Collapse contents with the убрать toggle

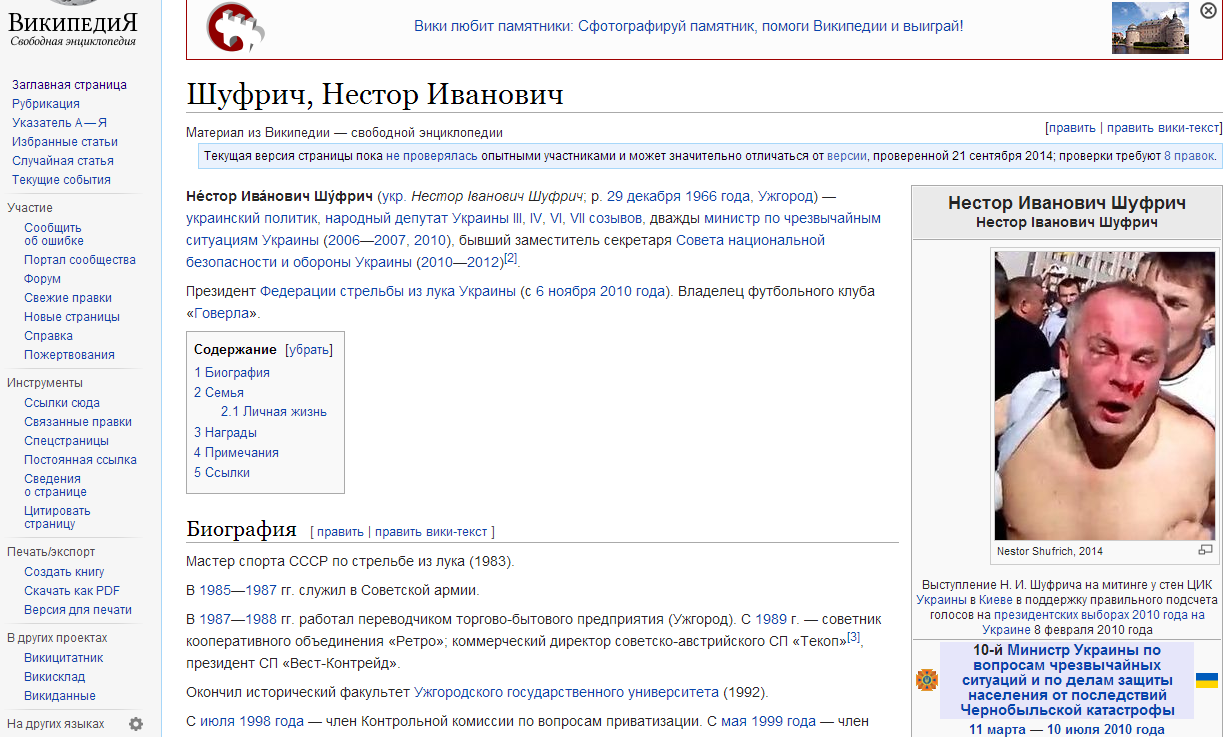coord(309,350)
